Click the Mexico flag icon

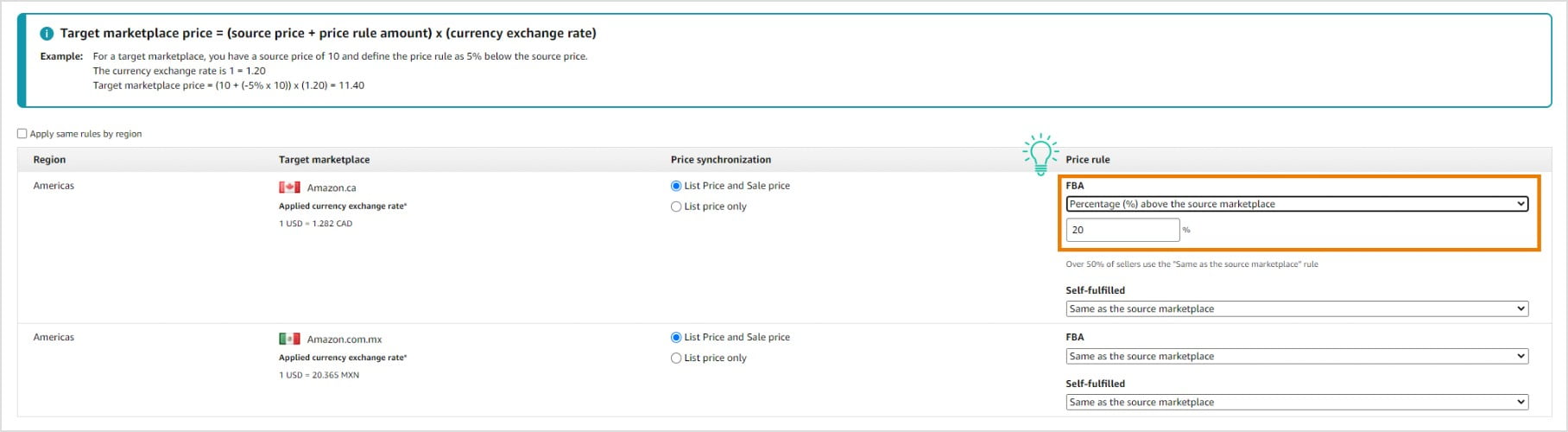[x=289, y=339]
